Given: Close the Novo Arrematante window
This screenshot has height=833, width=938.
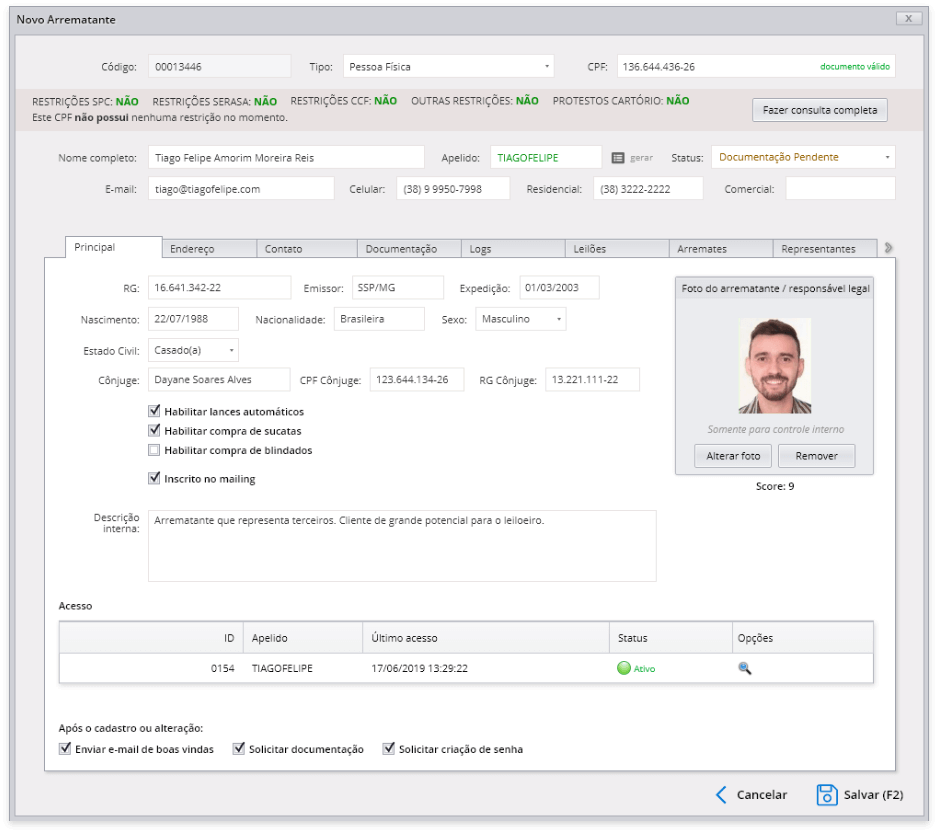Looking at the screenshot, I should click(907, 18).
